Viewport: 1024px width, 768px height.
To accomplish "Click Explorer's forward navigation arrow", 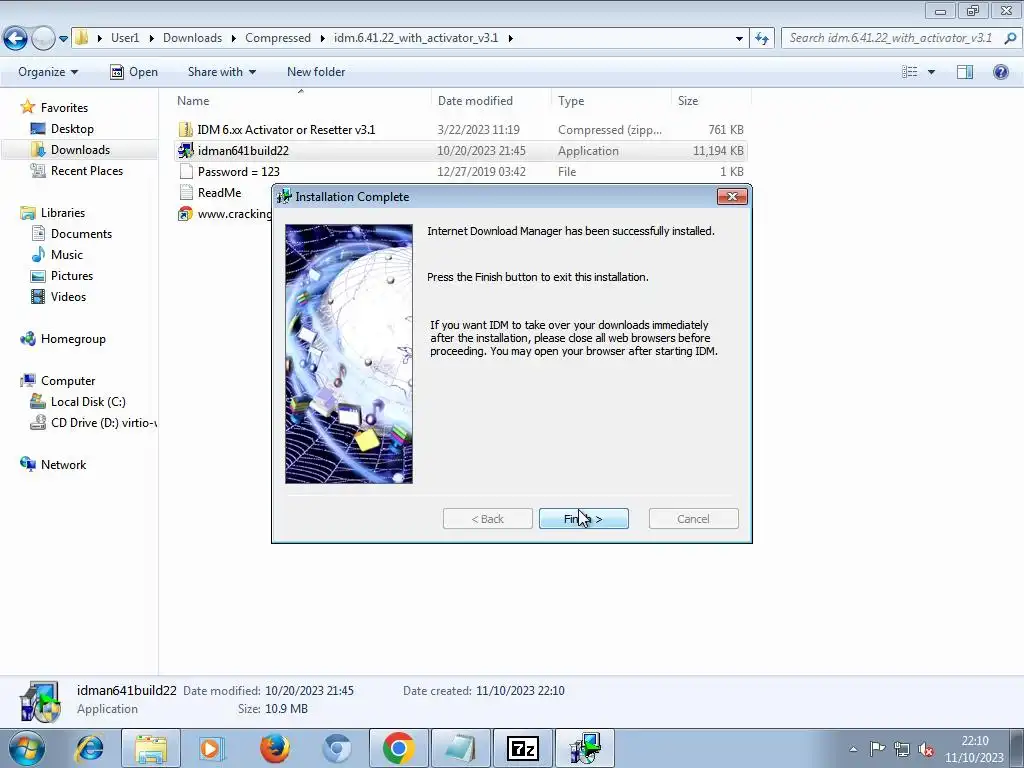I will [x=43, y=39].
